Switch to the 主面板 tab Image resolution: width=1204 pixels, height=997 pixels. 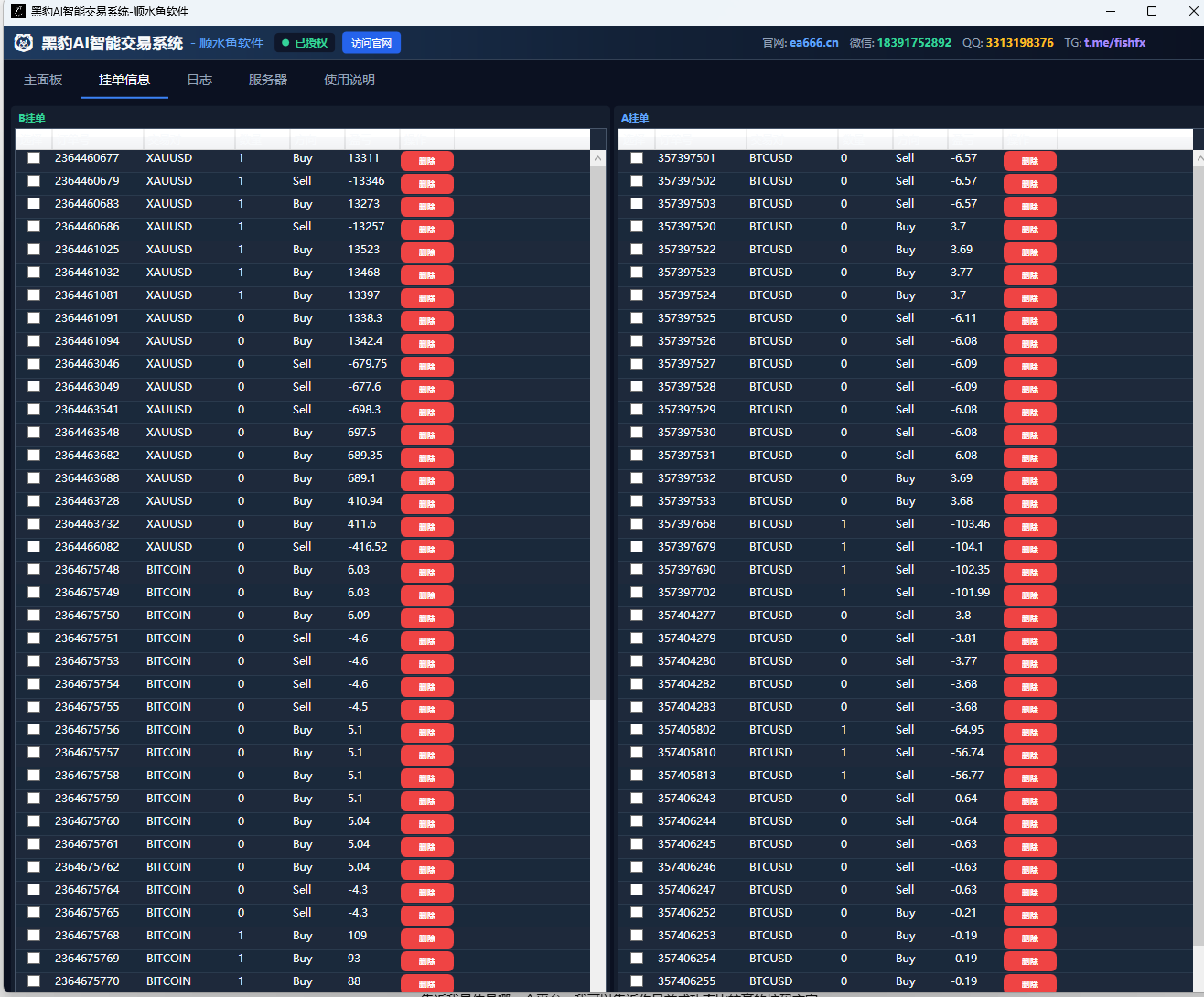43,80
